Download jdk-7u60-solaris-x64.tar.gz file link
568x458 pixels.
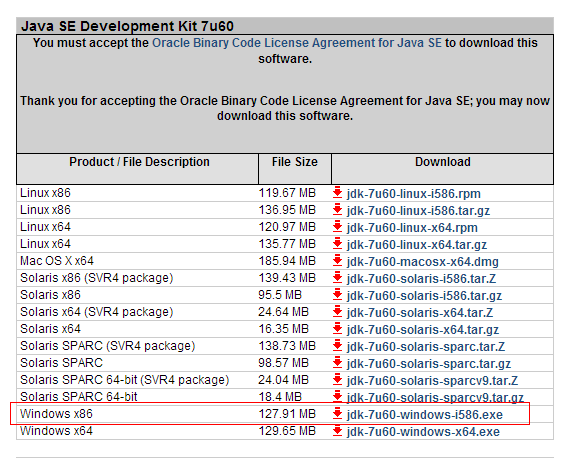click(x=422, y=330)
